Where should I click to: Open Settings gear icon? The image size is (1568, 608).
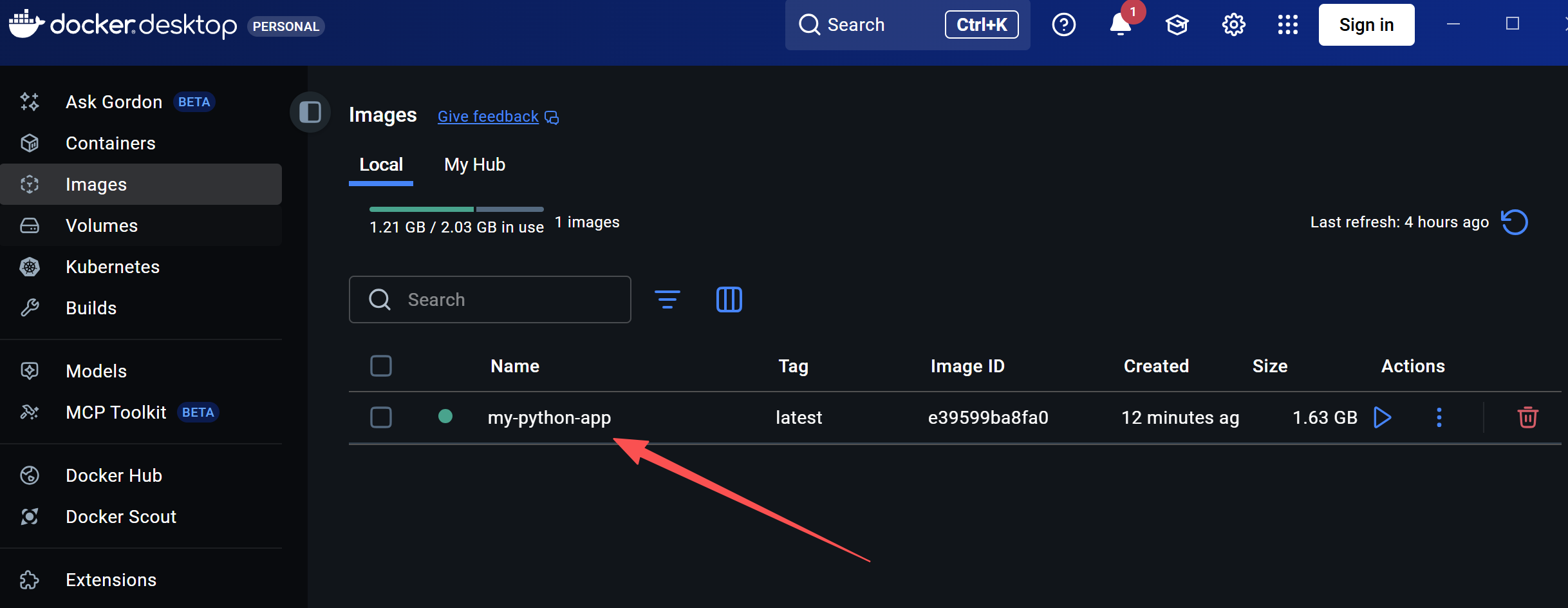tap(1233, 25)
